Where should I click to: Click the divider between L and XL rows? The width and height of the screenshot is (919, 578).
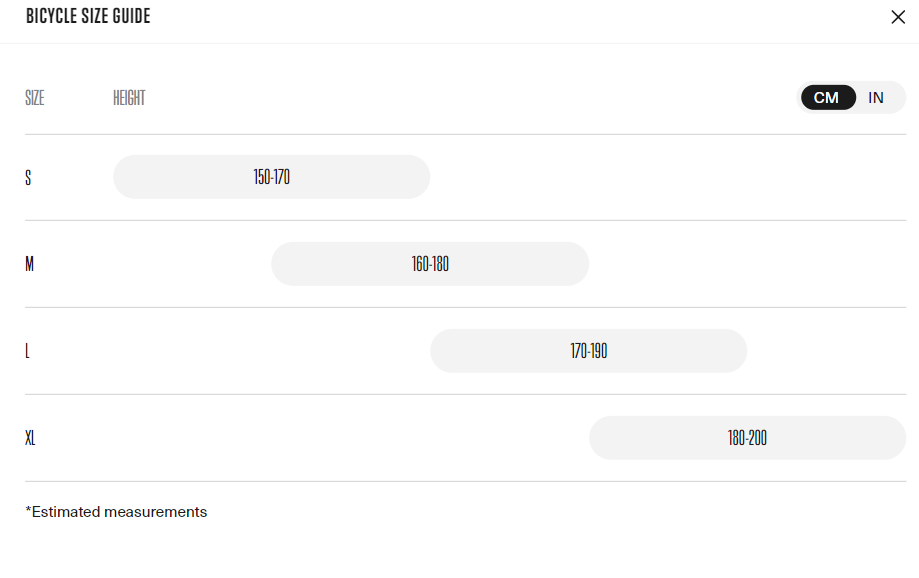pyautogui.click(x=465, y=394)
